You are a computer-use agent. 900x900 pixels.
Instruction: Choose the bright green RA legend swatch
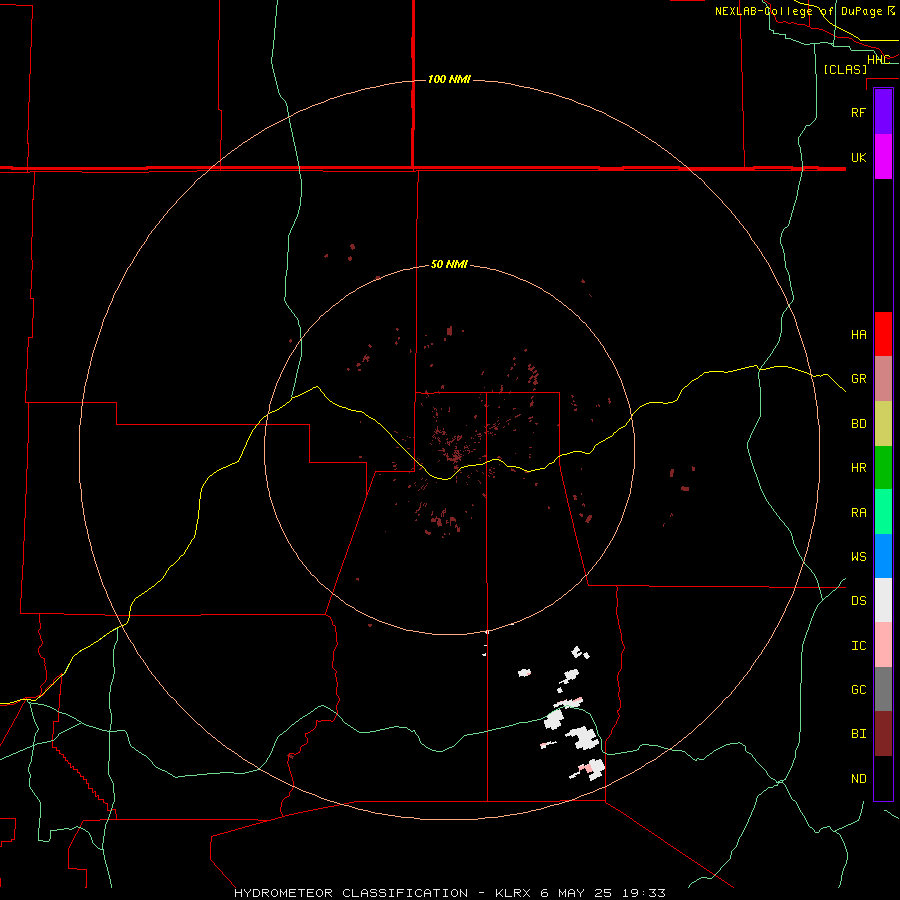point(883,512)
